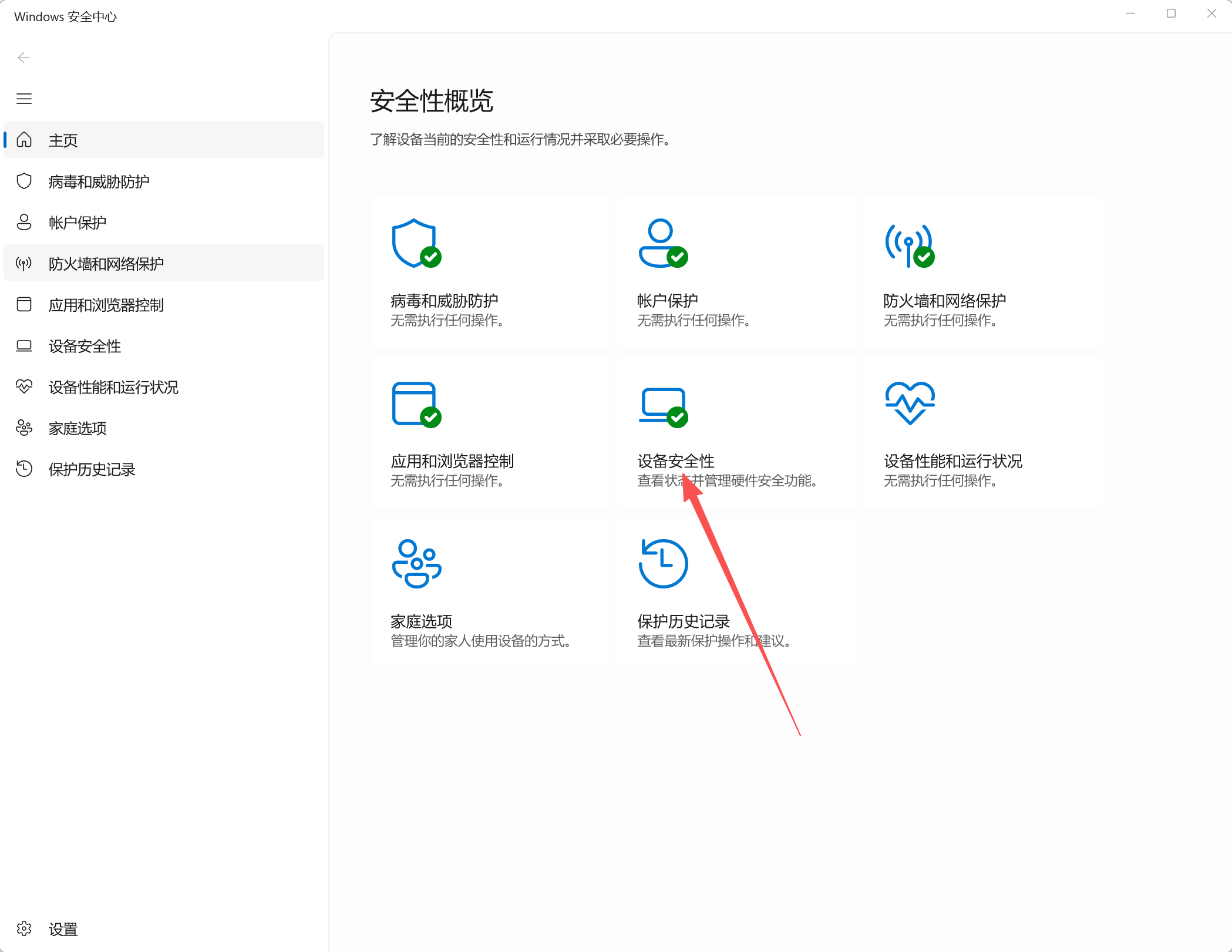Open the large device security laptop icon
1232x952 pixels.
[x=663, y=407]
